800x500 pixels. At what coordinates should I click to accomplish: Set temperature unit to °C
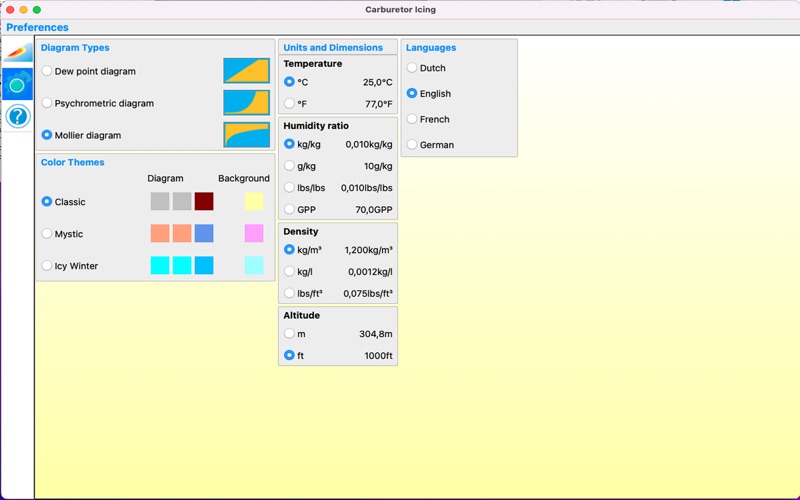tap(289, 82)
